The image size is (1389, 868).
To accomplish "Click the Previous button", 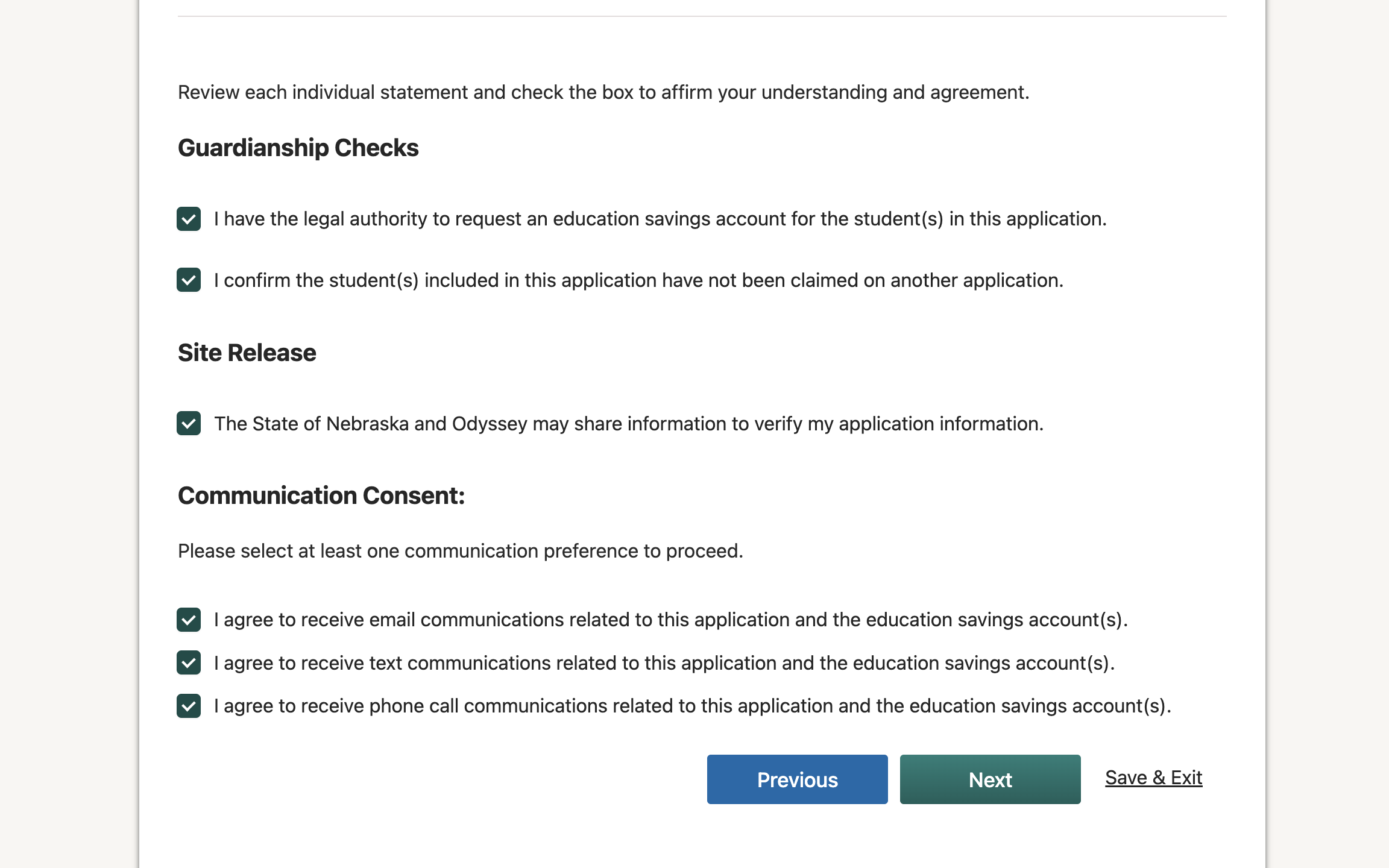I will pos(797,779).
